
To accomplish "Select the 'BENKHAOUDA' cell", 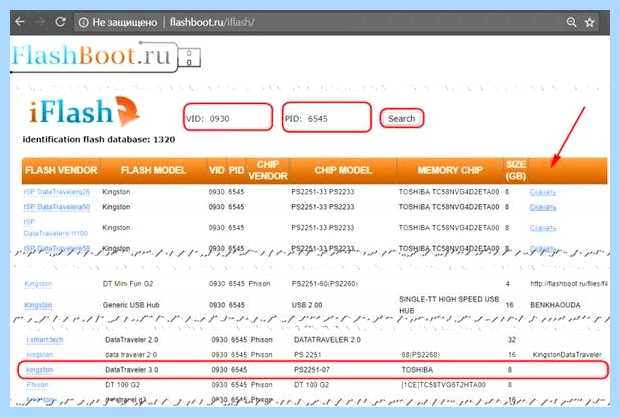I will 555,305.
